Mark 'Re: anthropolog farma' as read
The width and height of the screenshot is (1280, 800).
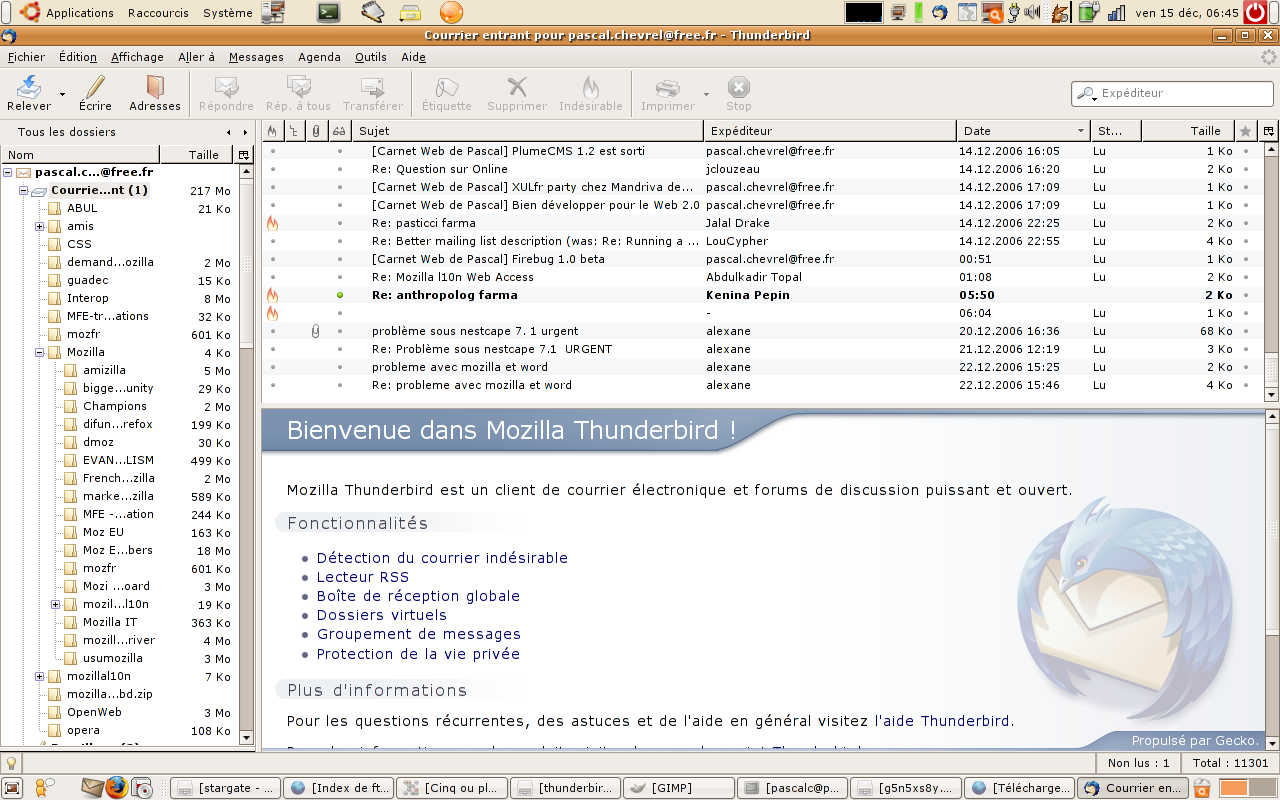pyautogui.click(x=340, y=295)
